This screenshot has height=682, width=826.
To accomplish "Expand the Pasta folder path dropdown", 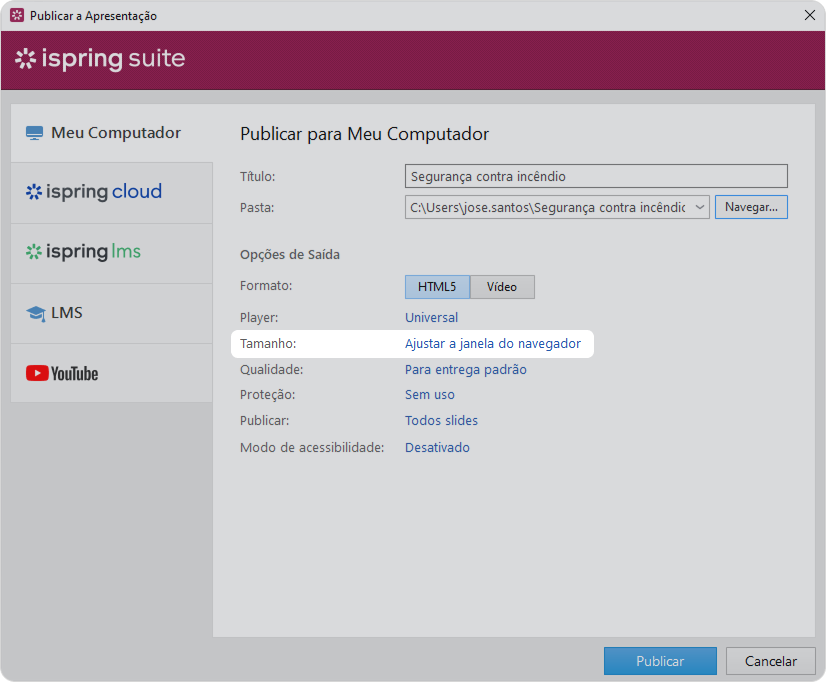I will [700, 207].
